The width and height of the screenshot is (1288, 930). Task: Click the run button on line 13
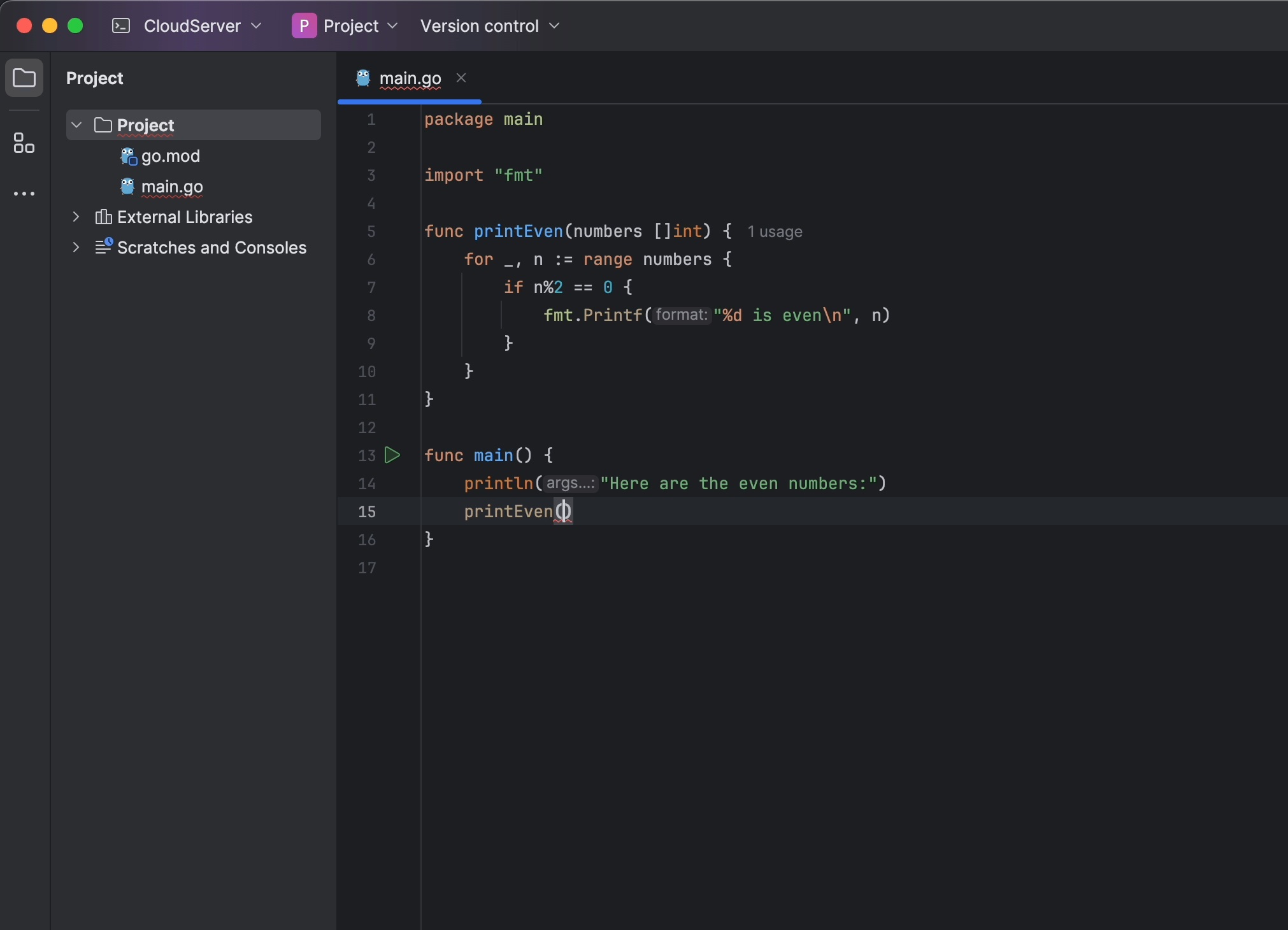(392, 456)
